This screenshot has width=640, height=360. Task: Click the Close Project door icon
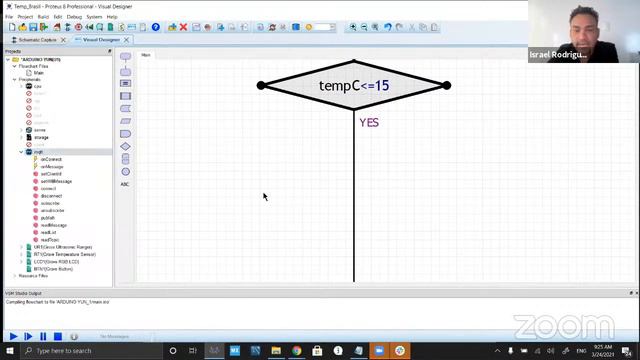(x=44, y=27)
